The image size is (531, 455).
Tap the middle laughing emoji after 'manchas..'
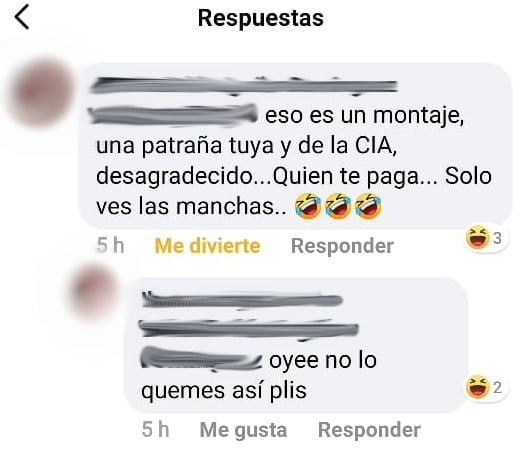coord(338,205)
